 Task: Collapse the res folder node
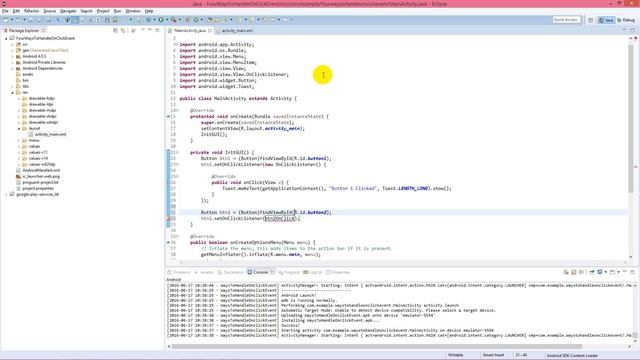[x=12, y=92]
